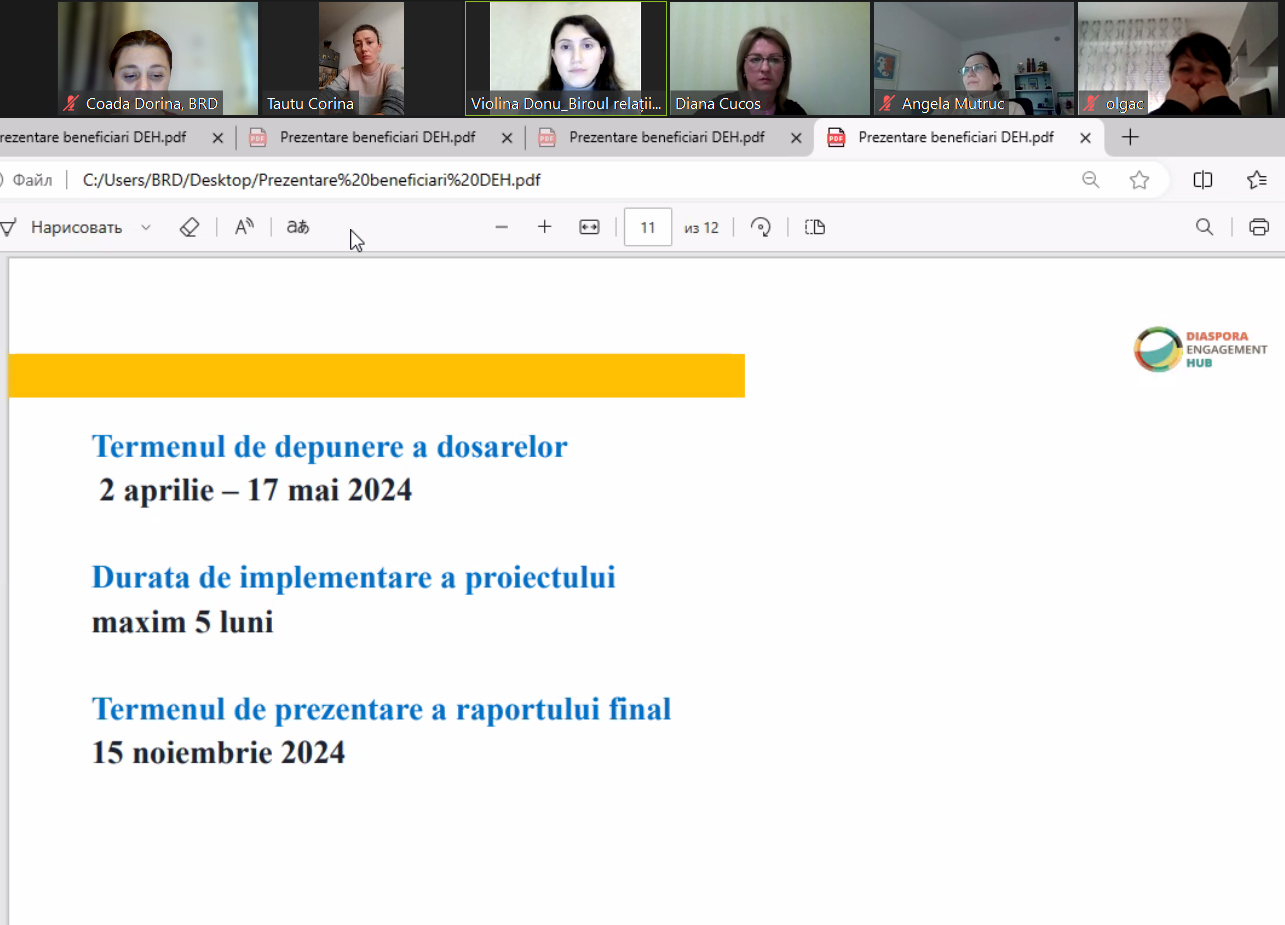Zoom out with the minus button

pos(502,228)
